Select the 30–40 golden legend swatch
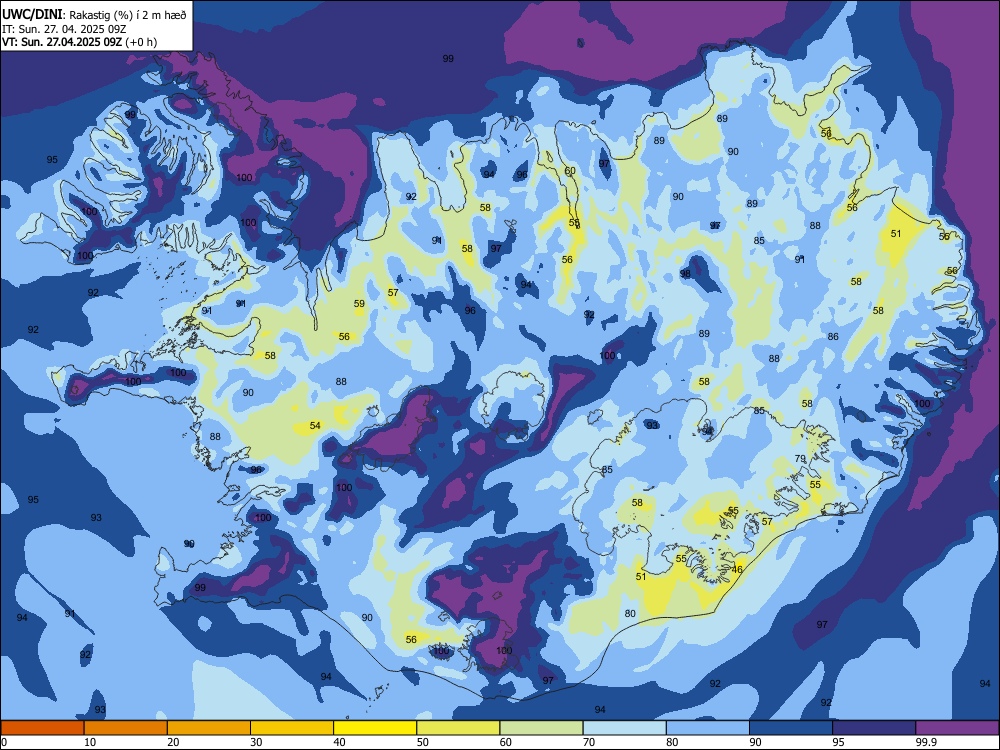This screenshot has height=750, width=1000. click(292, 728)
